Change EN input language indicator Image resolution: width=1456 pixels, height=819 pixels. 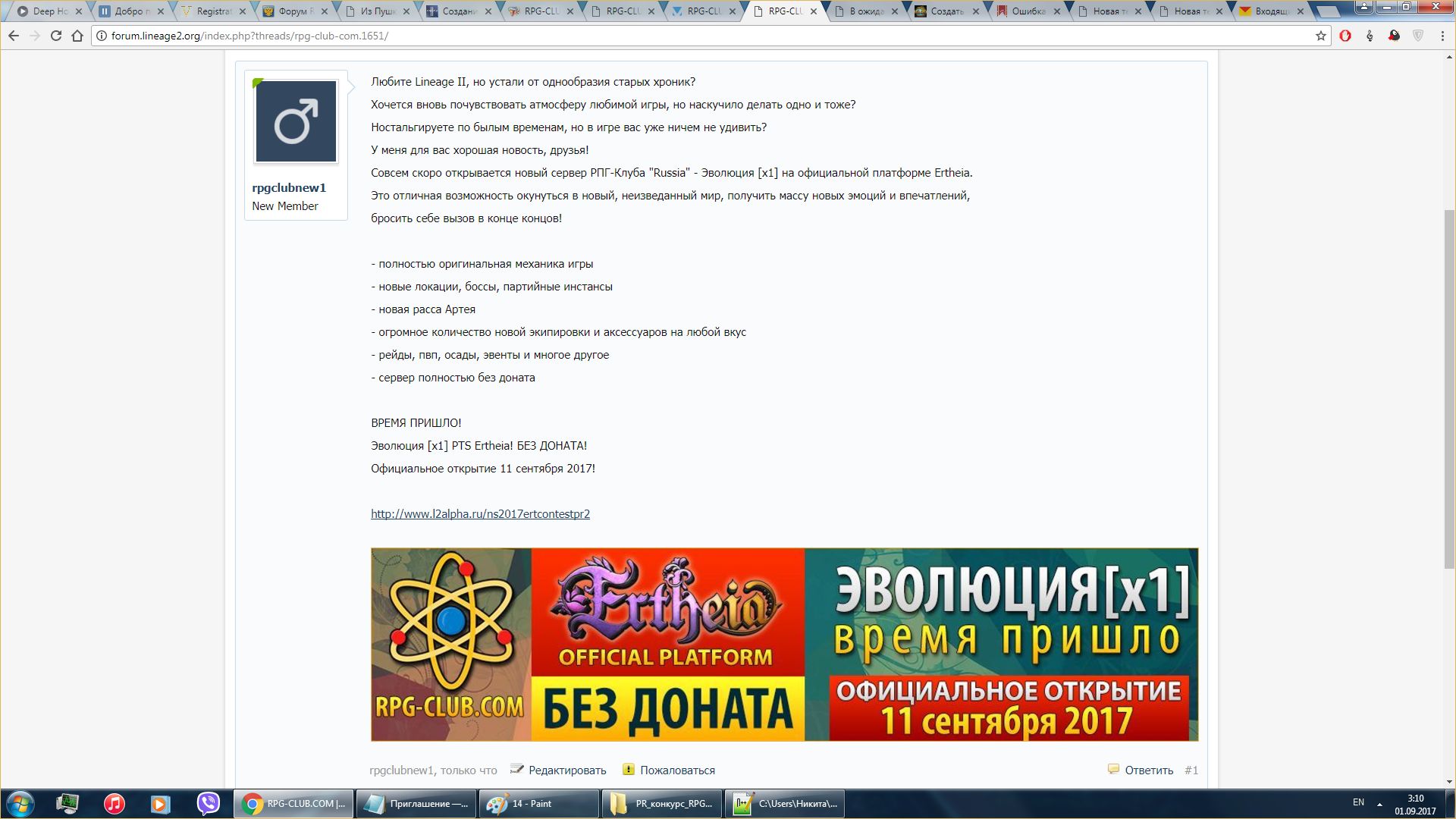[x=1358, y=802]
